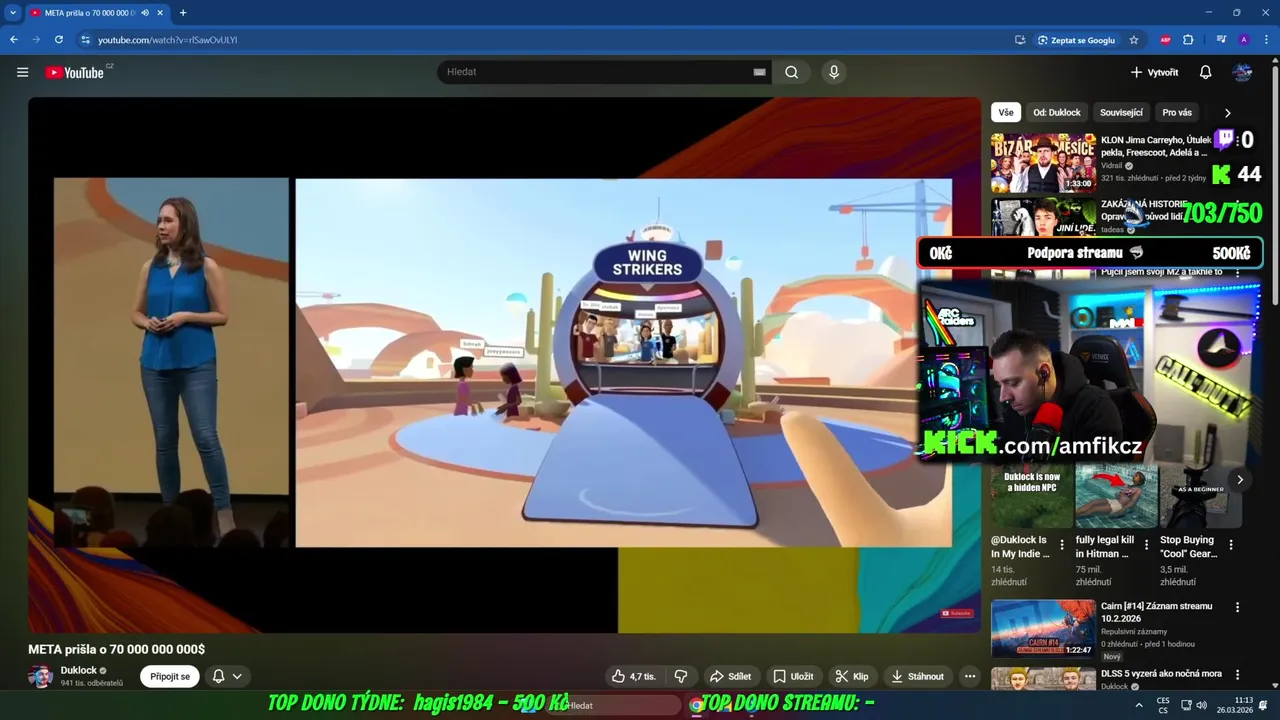Viewport: 1280px width, 720px height.
Task: Open the Duklock channel name link
Action: 79,670
